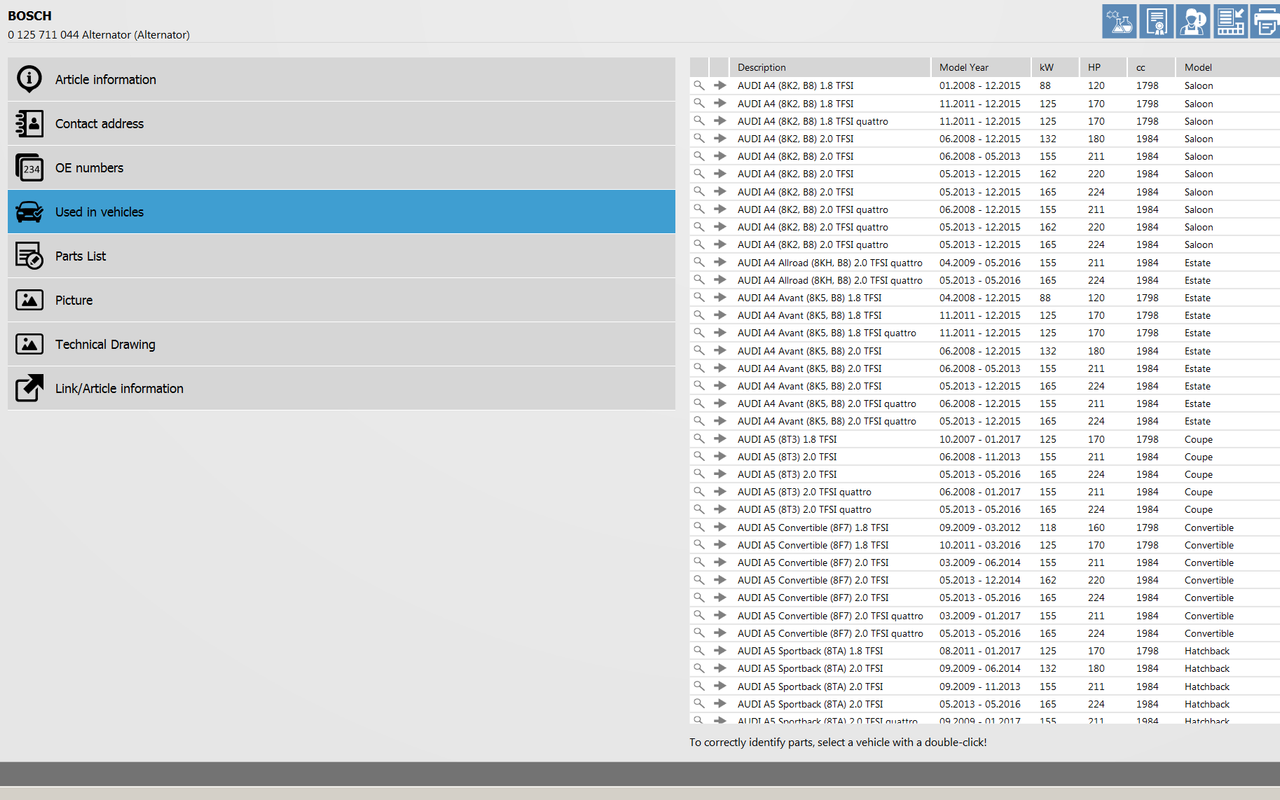Click magnifier for A5 (8T3) 2.0 TFSI quattro 224 HP
The image size is (1280, 800).
[699, 509]
